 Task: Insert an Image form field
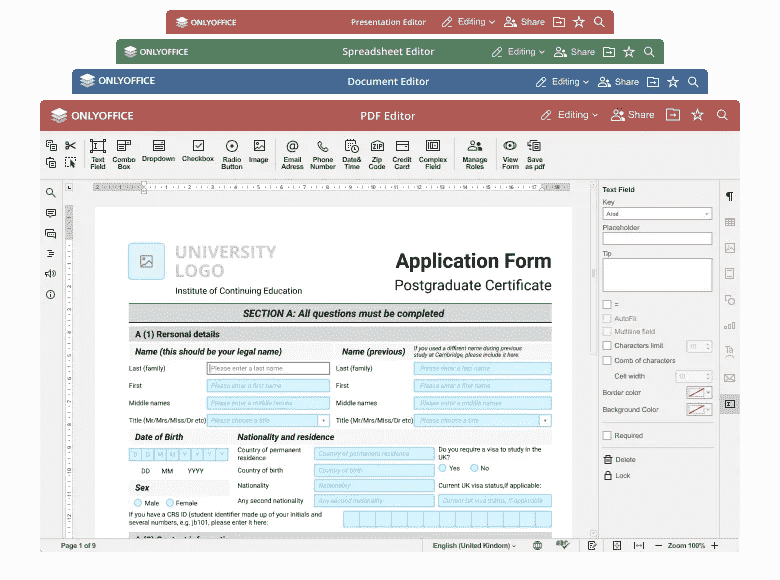tap(259, 151)
